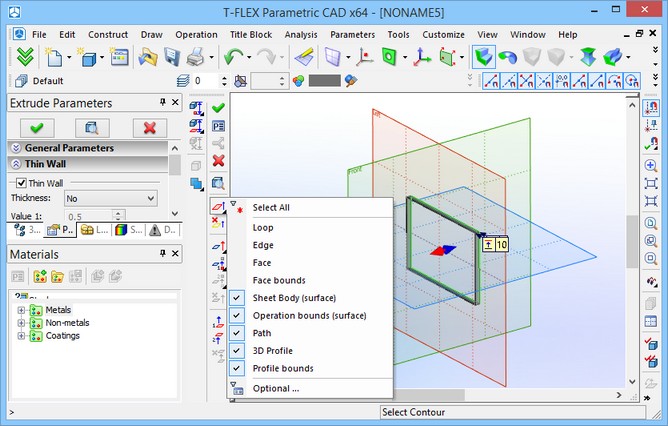The height and width of the screenshot is (426, 668).
Task: Select the Metals item
Action: (58, 310)
